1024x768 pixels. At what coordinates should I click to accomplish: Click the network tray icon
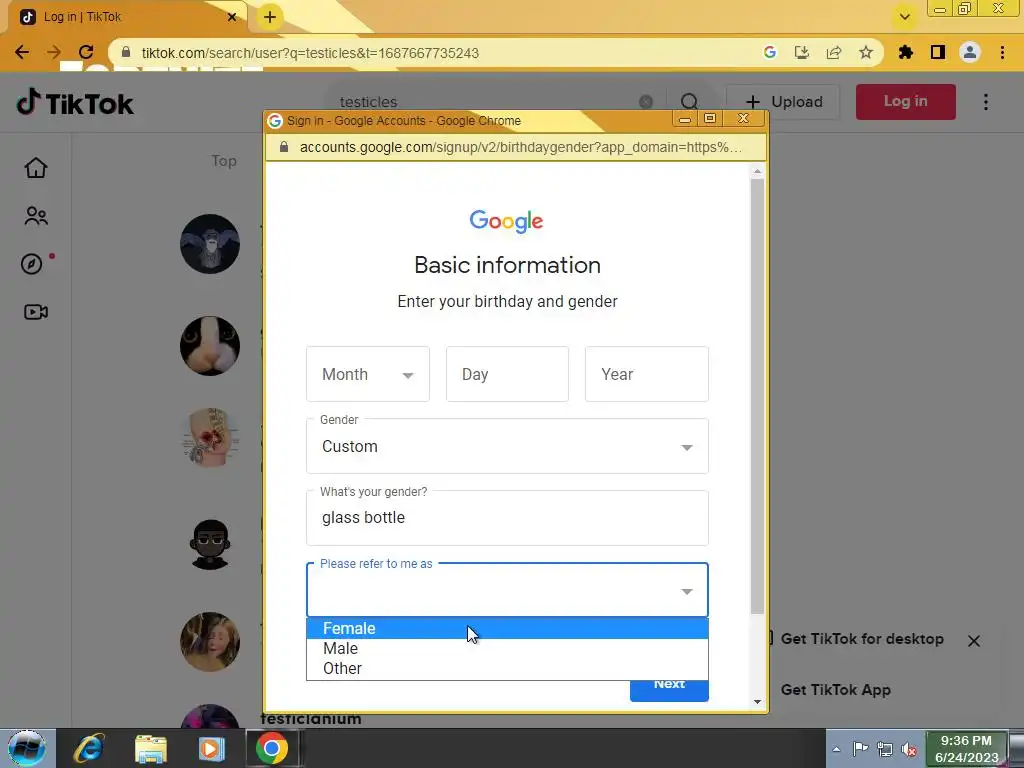[x=884, y=749]
